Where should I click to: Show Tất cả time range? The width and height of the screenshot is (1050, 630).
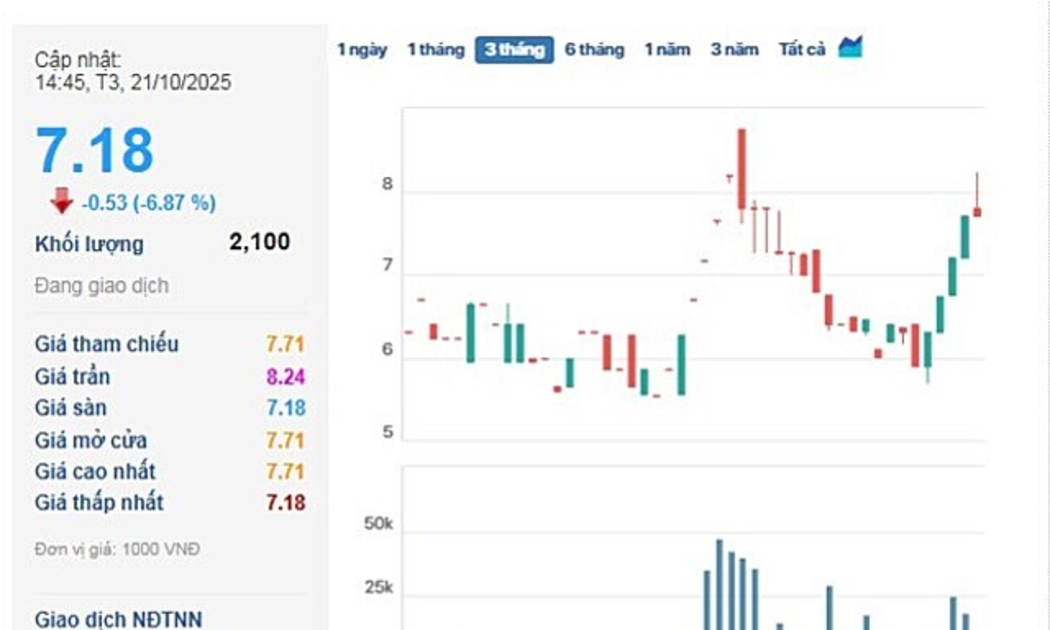pos(802,49)
